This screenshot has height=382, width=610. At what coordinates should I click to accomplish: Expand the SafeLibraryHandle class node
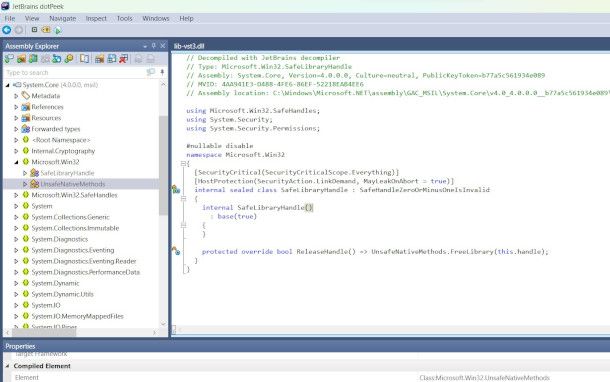click(x=25, y=173)
